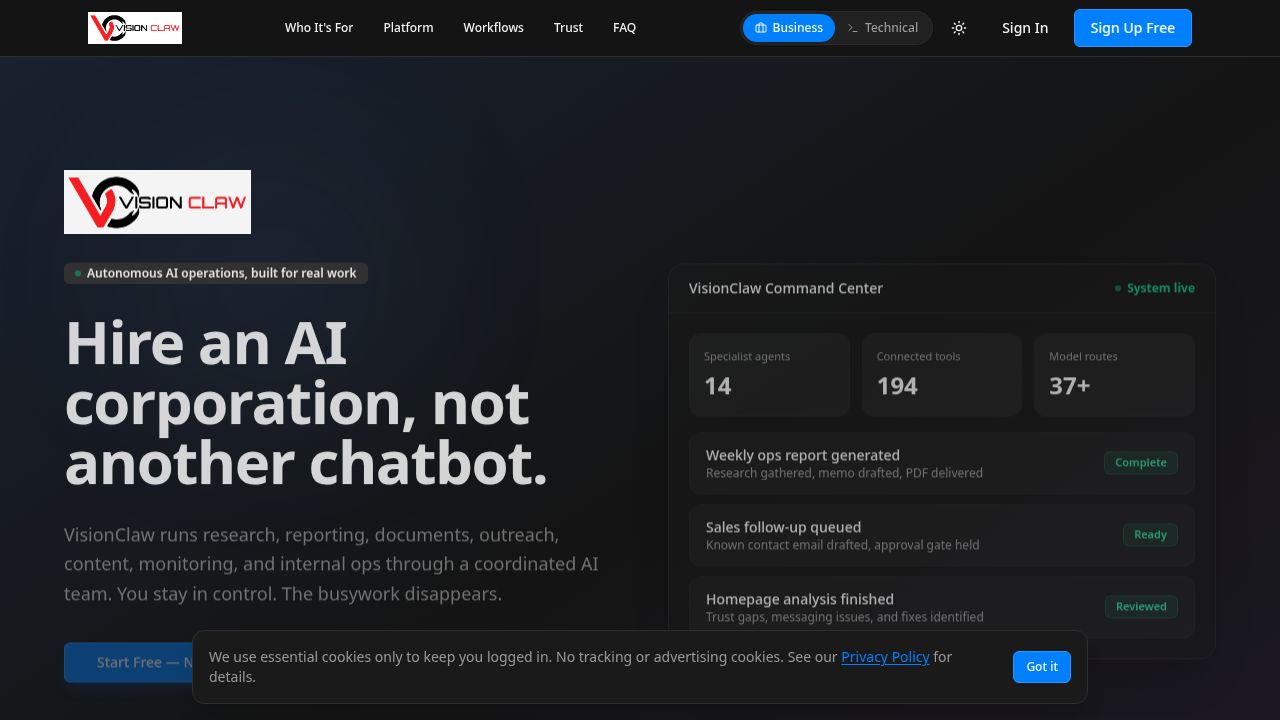Click the System live green status dot
Image resolution: width=1280 pixels, height=720 pixels.
tap(1117, 288)
